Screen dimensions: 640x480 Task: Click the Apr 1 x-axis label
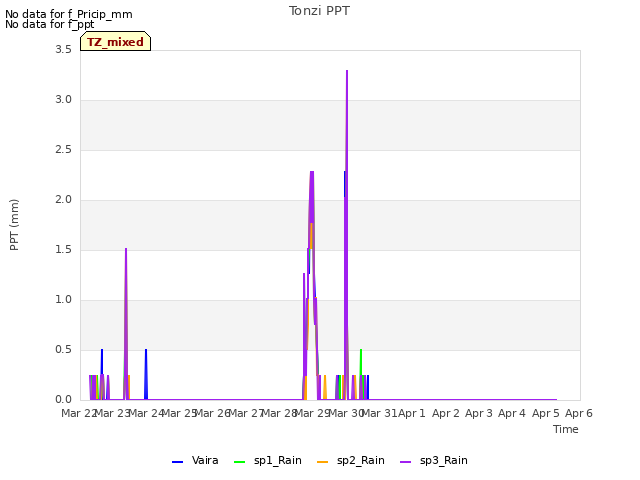pyautogui.click(x=412, y=413)
